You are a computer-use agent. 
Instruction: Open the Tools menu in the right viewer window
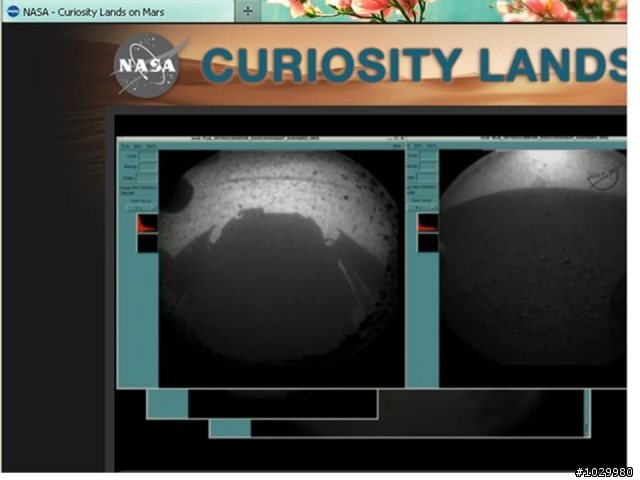pos(432,146)
